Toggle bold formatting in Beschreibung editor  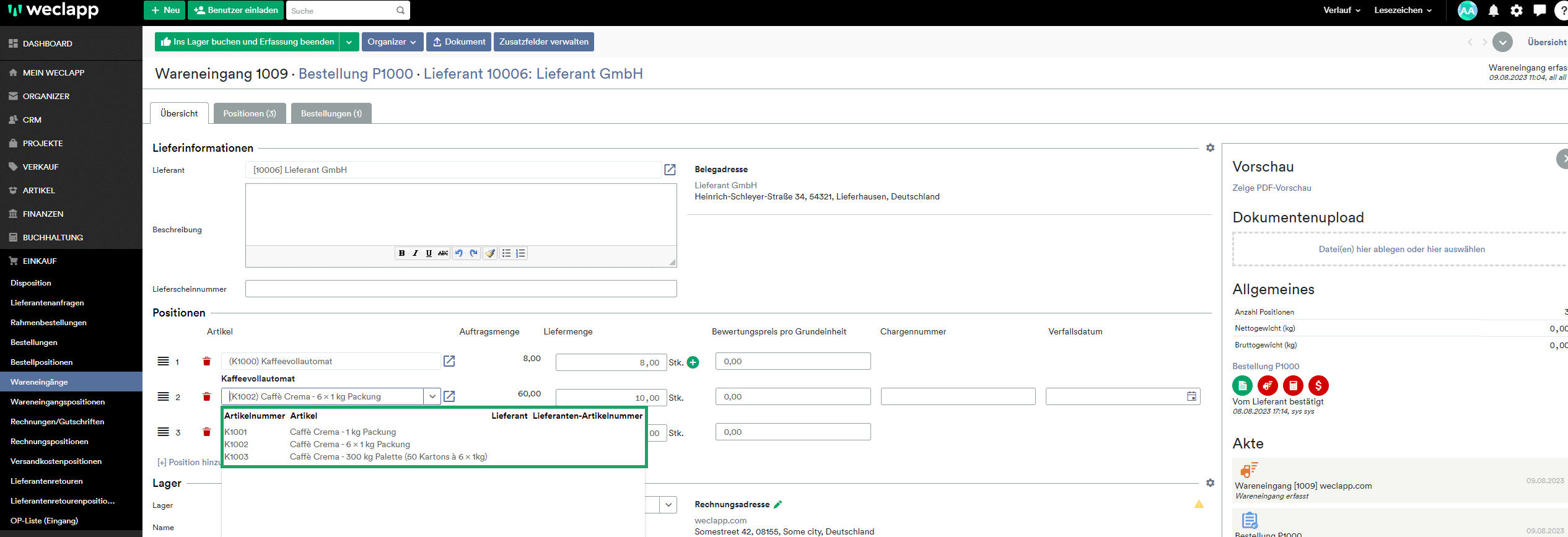click(x=401, y=253)
